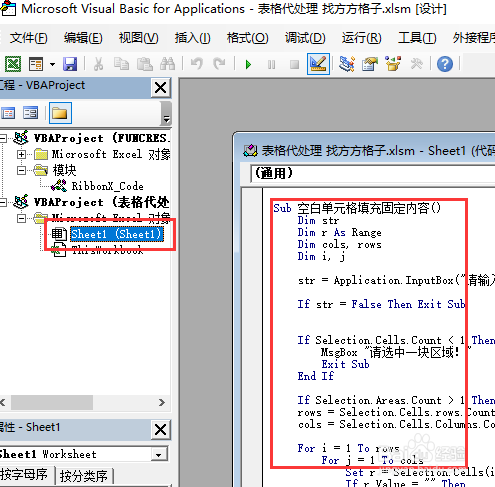
Task: Click the Undo arrow icon
Action: [197, 64]
